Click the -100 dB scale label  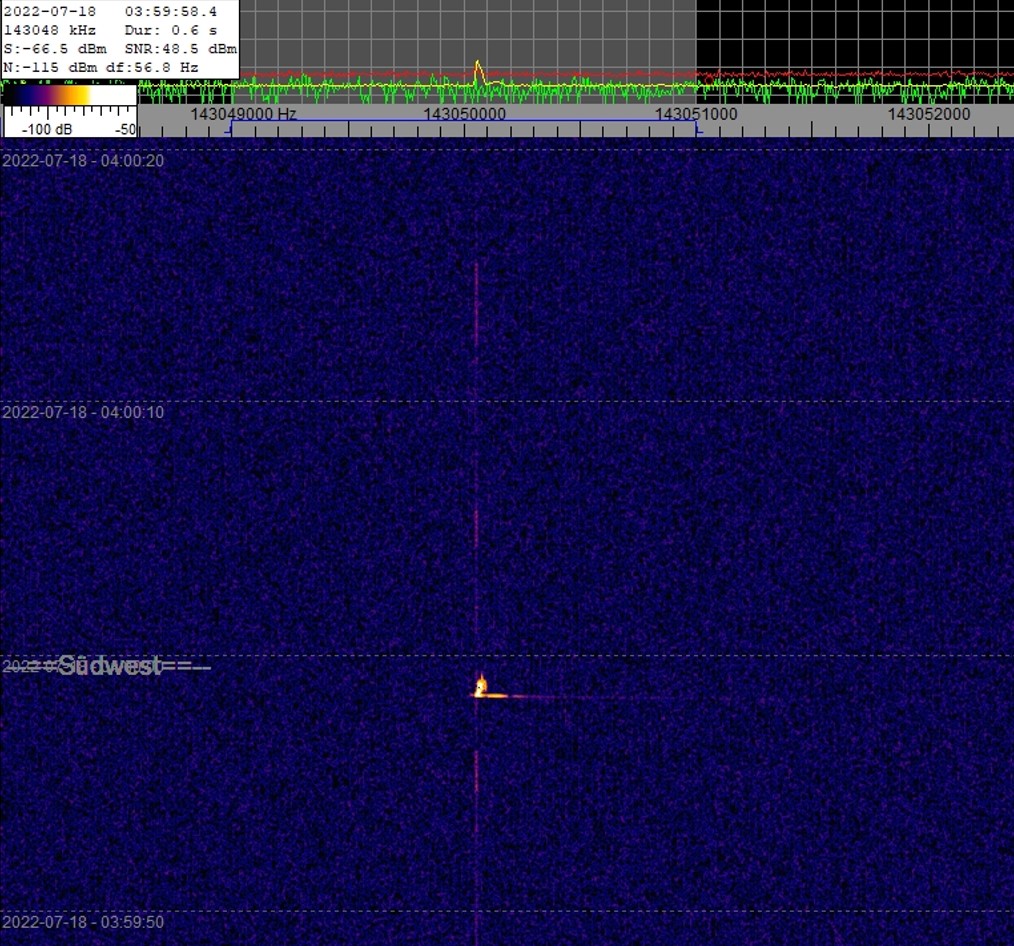pos(47,129)
